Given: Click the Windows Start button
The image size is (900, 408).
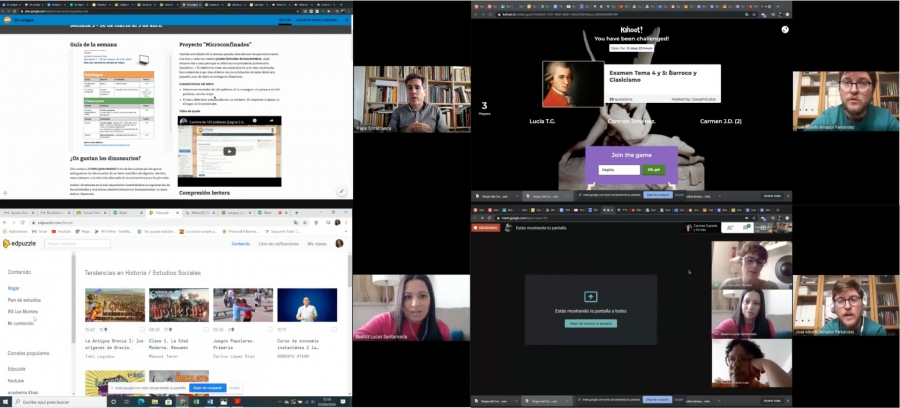Looking at the screenshot, I should (x=6, y=402).
